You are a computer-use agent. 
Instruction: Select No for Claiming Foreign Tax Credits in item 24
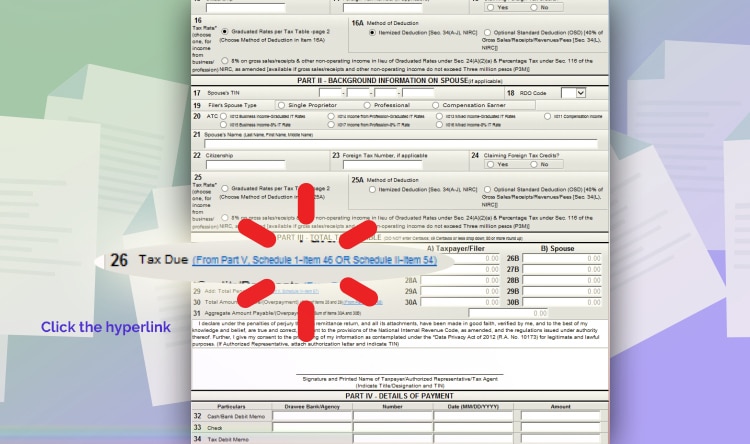pyautogui.click(x=533, y=165)
